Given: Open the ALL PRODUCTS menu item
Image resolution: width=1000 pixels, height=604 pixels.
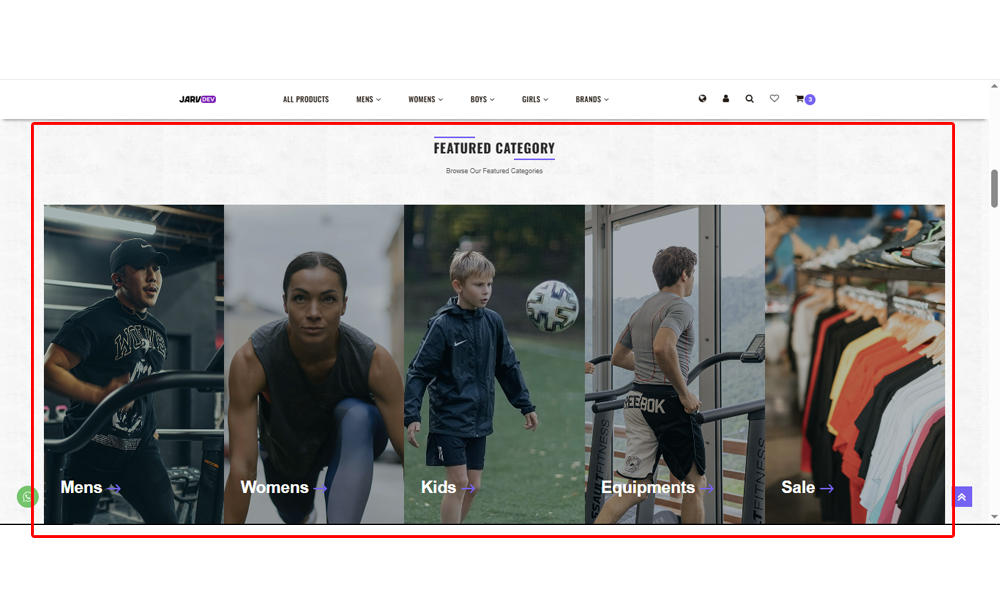Looking at the screenshot, I should point(305,99).
